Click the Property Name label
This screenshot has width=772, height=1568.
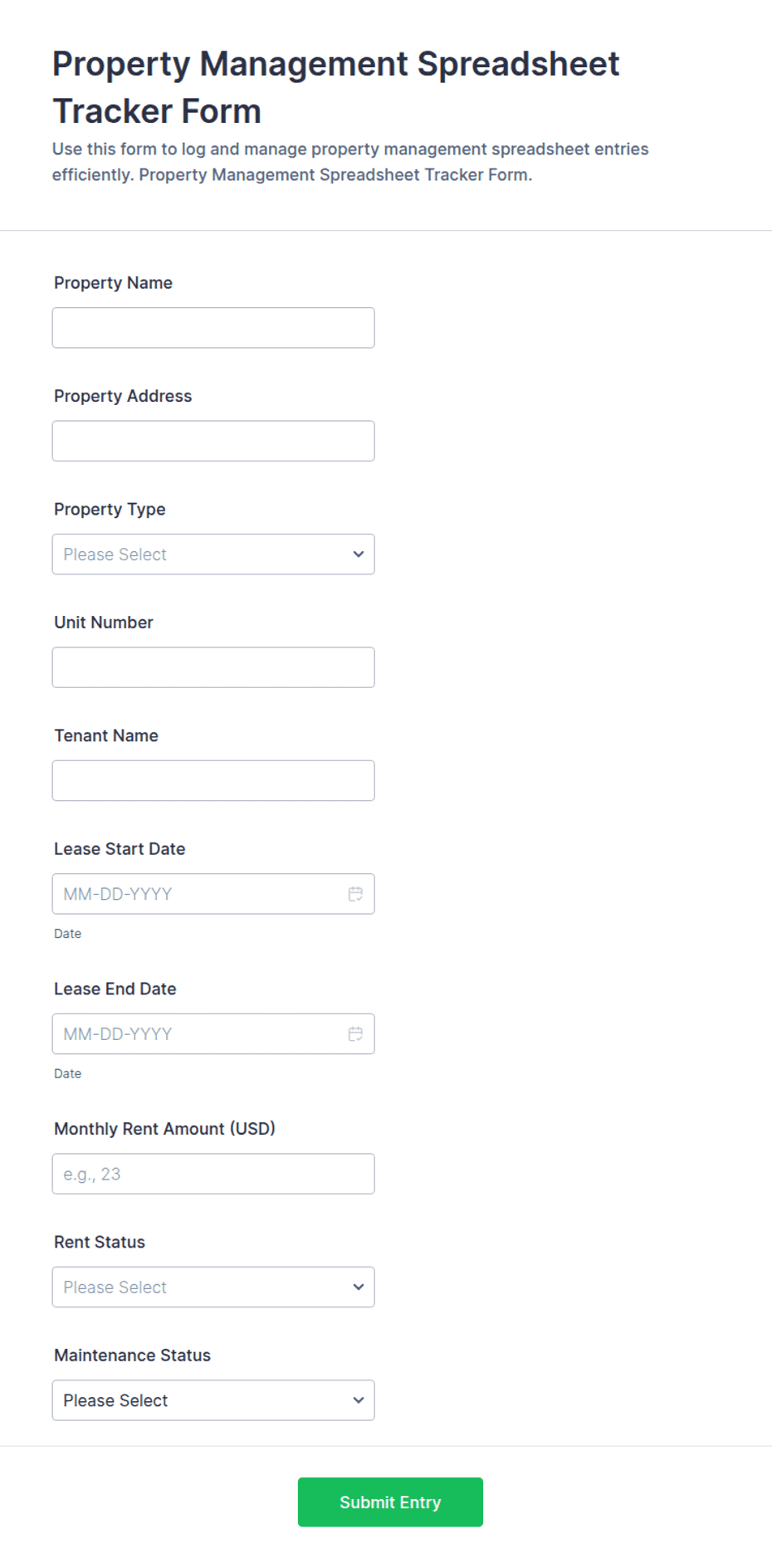click(114, 283)
